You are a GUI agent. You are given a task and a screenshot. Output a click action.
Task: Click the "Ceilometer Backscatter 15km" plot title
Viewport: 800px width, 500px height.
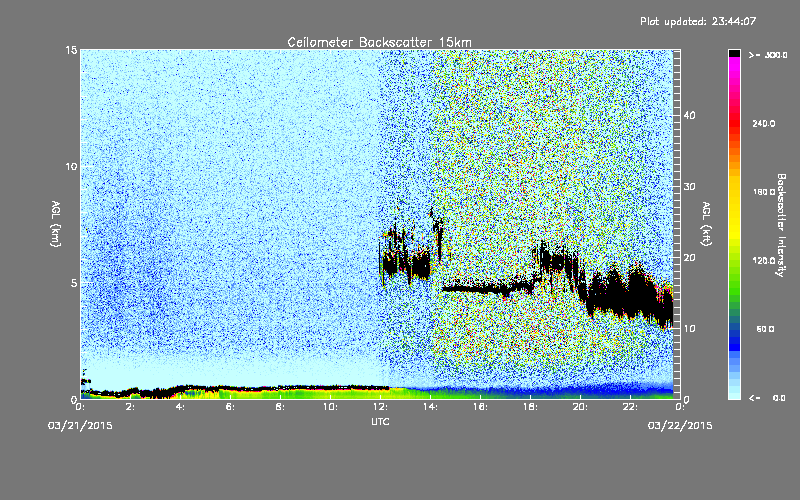[x=379, y=42]
